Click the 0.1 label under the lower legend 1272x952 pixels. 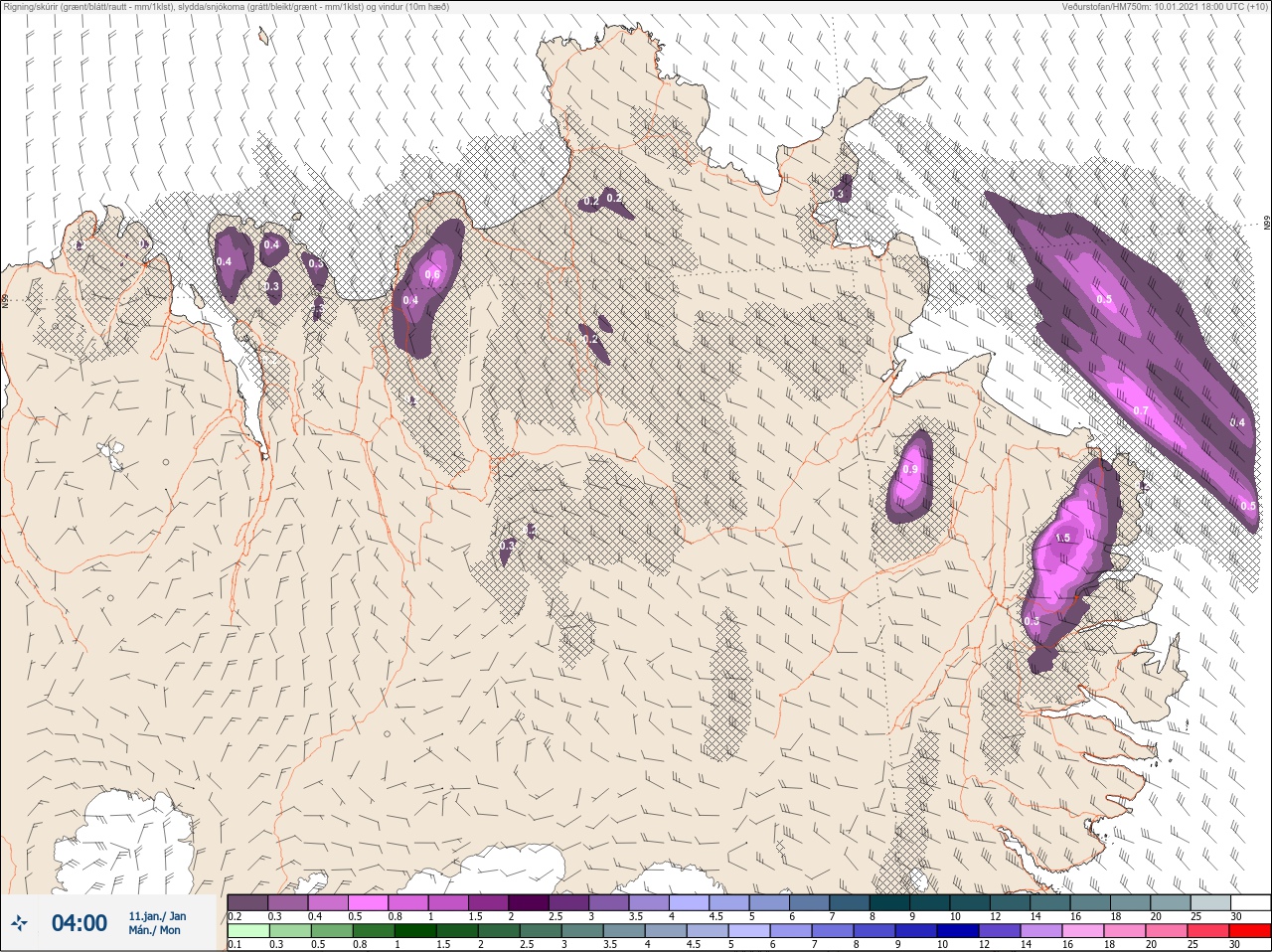(235, 944)
